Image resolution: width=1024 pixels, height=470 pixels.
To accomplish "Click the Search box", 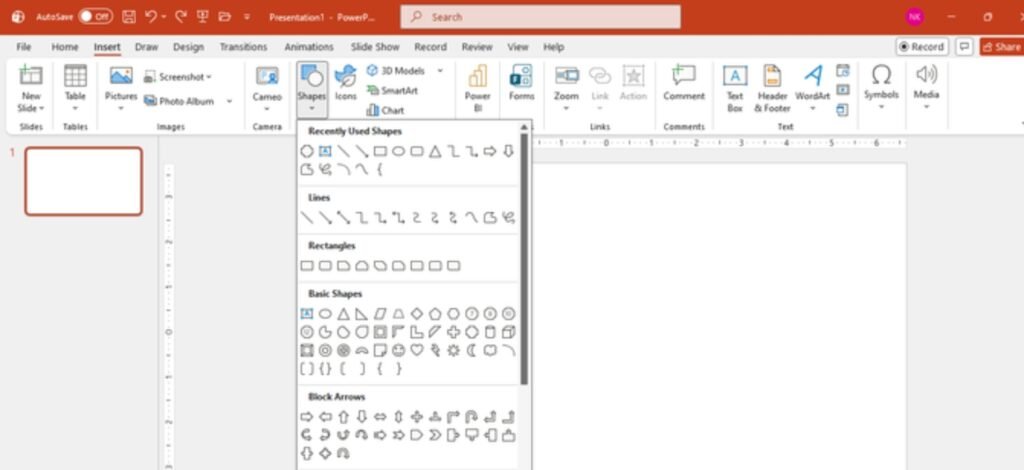I will point(541,17).
